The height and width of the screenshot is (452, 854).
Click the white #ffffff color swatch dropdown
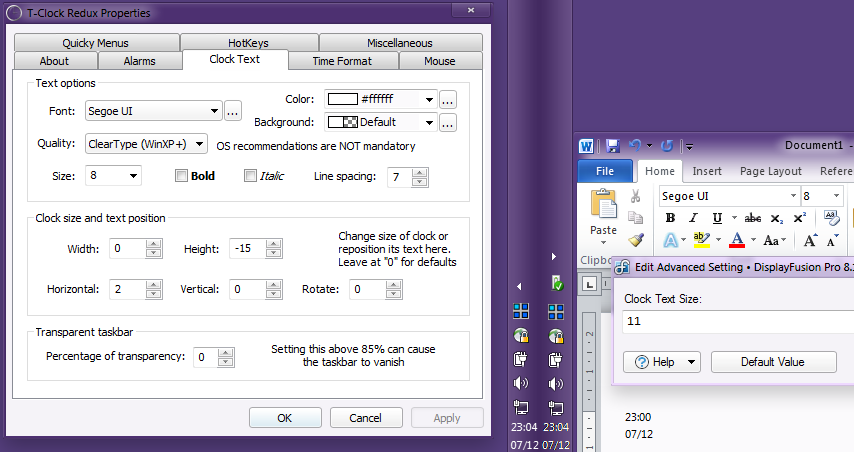pyautogui.click(x=381, y=99)
